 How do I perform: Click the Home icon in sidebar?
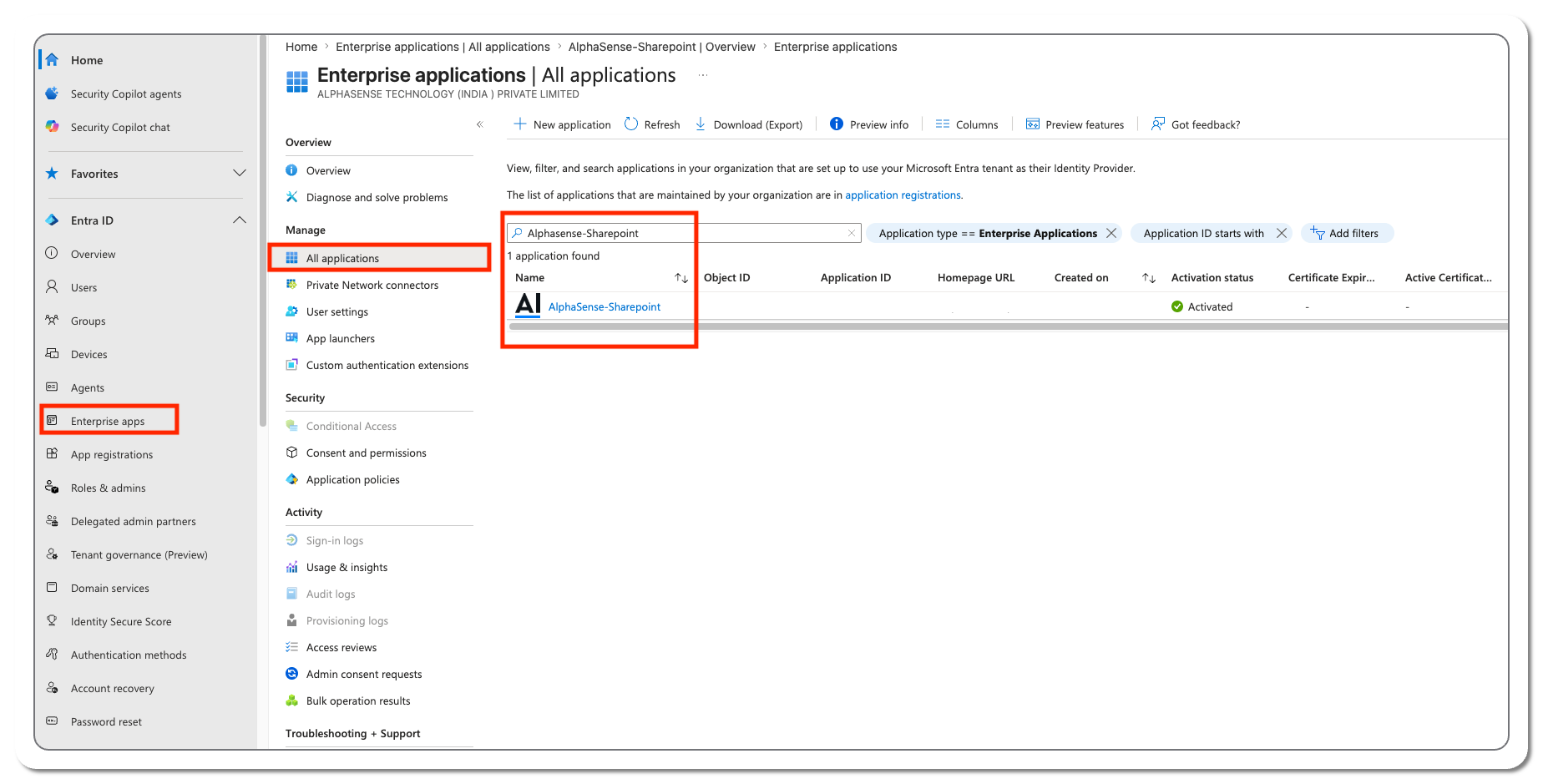(52, 60)
